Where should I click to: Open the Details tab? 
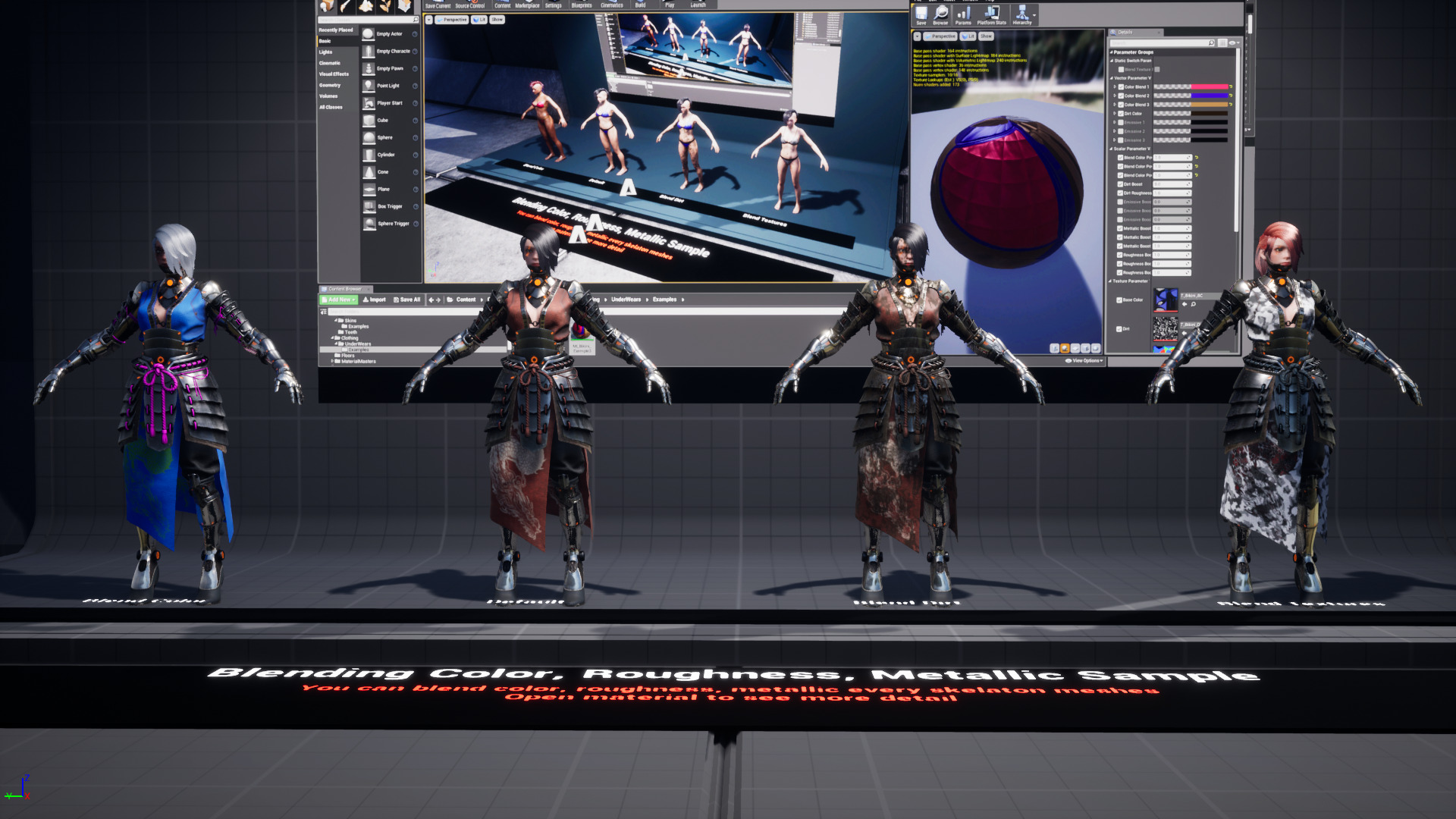click(x=1125, y=33)
